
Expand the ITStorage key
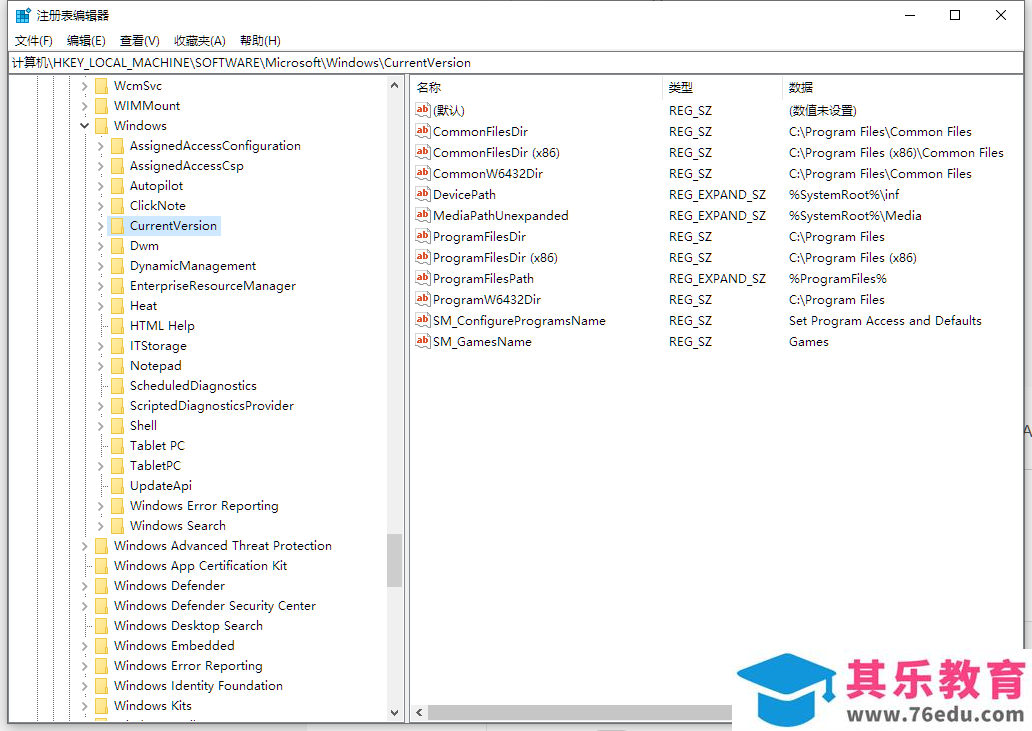(100, 345)
